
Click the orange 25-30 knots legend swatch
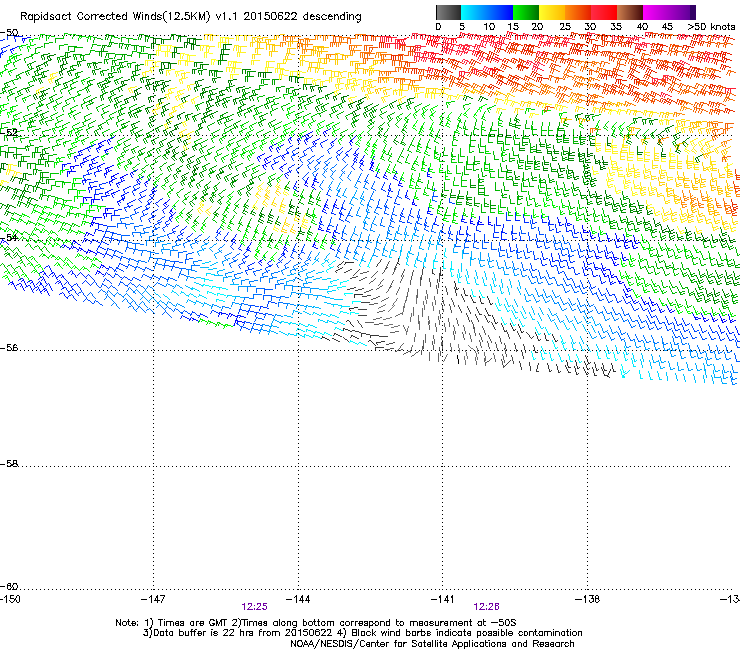(578, 12)
